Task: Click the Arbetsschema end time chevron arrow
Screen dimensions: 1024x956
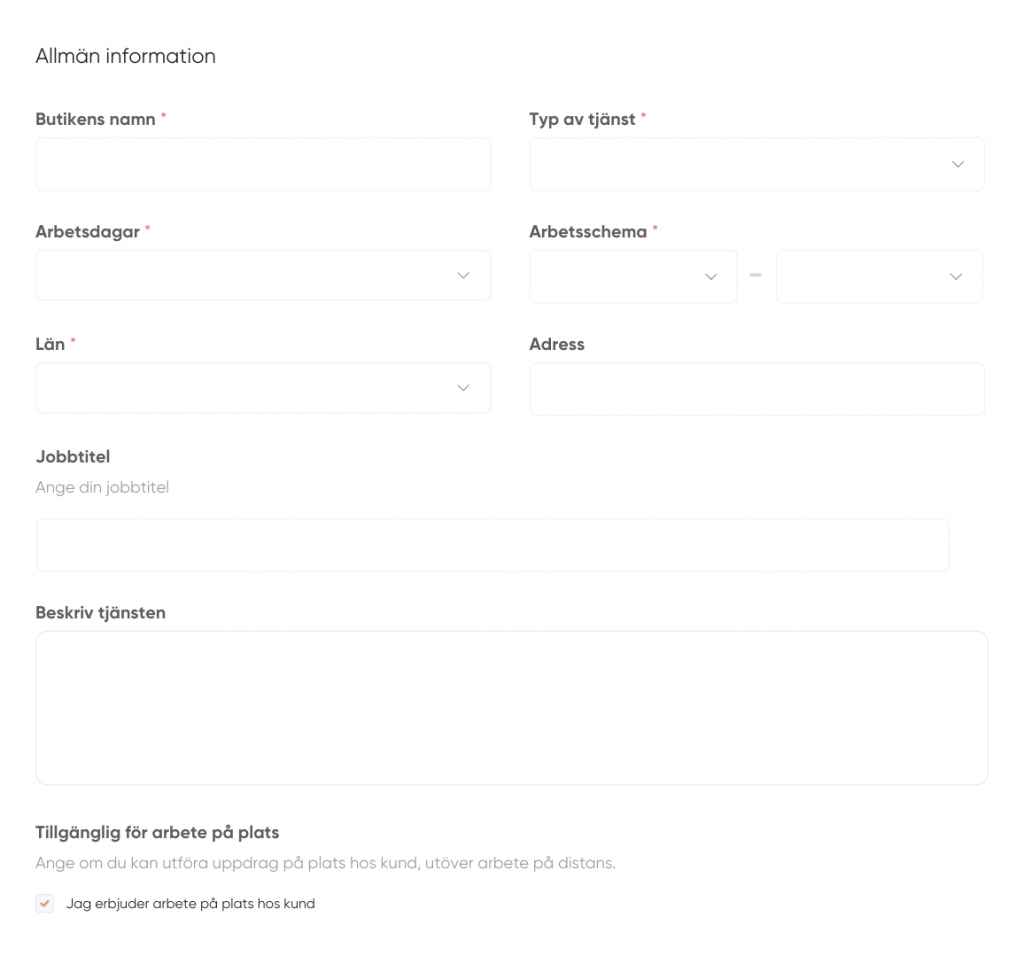Action: point(955,276)
